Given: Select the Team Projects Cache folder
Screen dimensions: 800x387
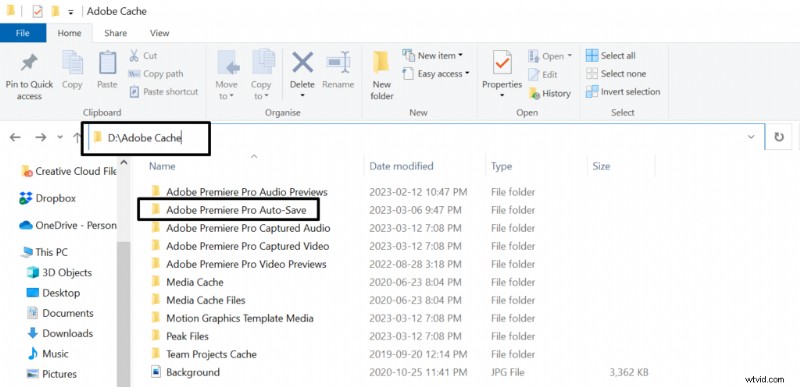Looking at the screenshot, I should pos(204,354).
